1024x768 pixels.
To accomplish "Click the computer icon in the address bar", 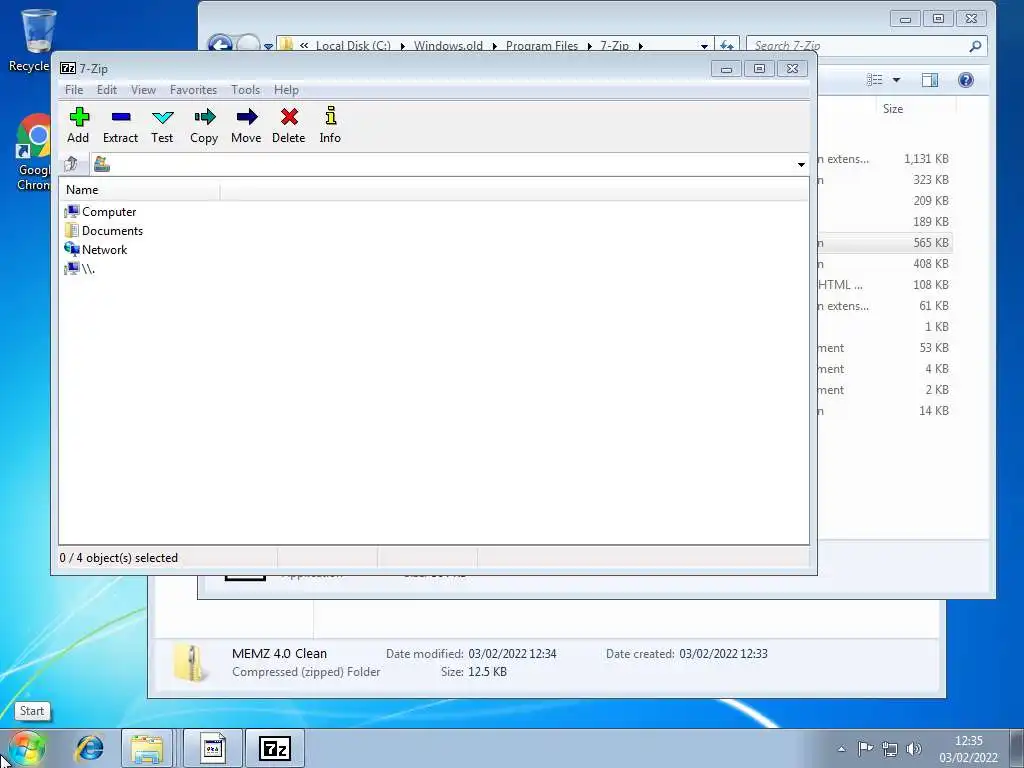I will 102,165.
